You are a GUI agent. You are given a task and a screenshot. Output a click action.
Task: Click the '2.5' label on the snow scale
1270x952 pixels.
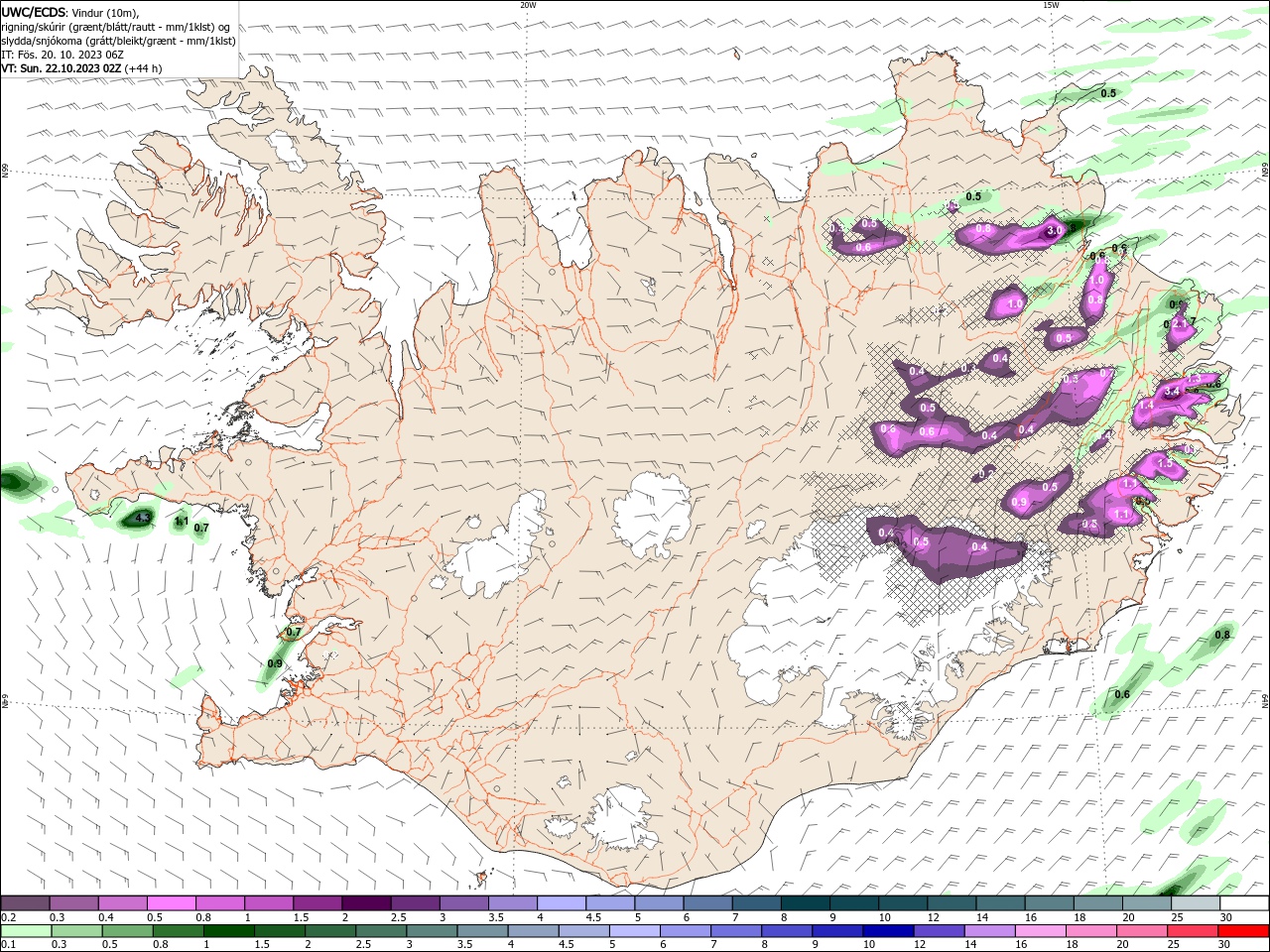(398, 917)
